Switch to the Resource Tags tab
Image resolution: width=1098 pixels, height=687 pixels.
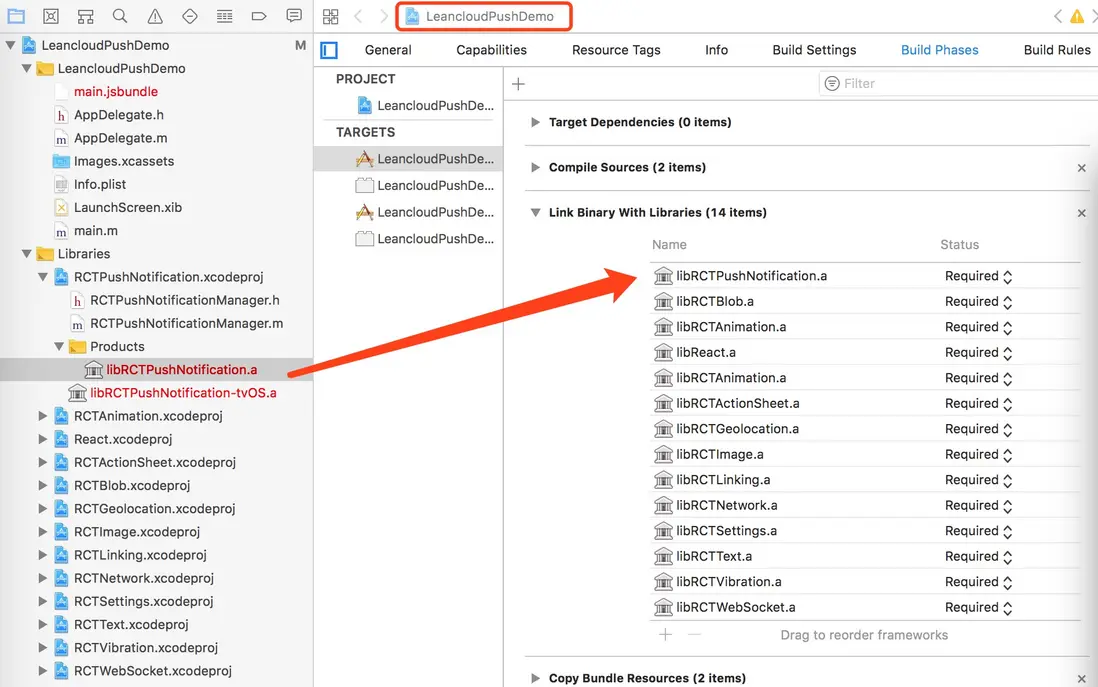coord(616,50)
